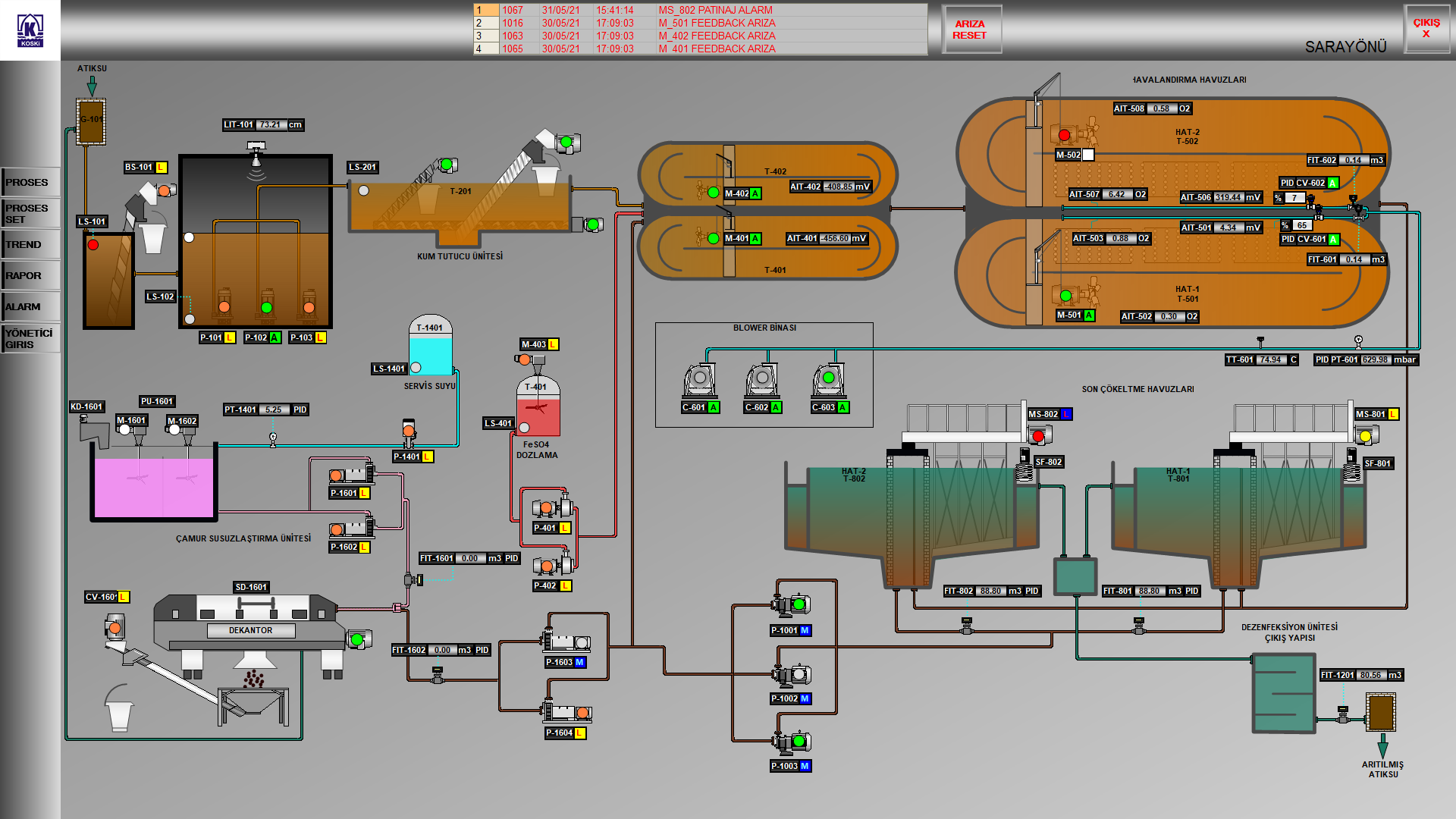
Task: Open the PID CV-602 controller
Action: click(1302, 183)
